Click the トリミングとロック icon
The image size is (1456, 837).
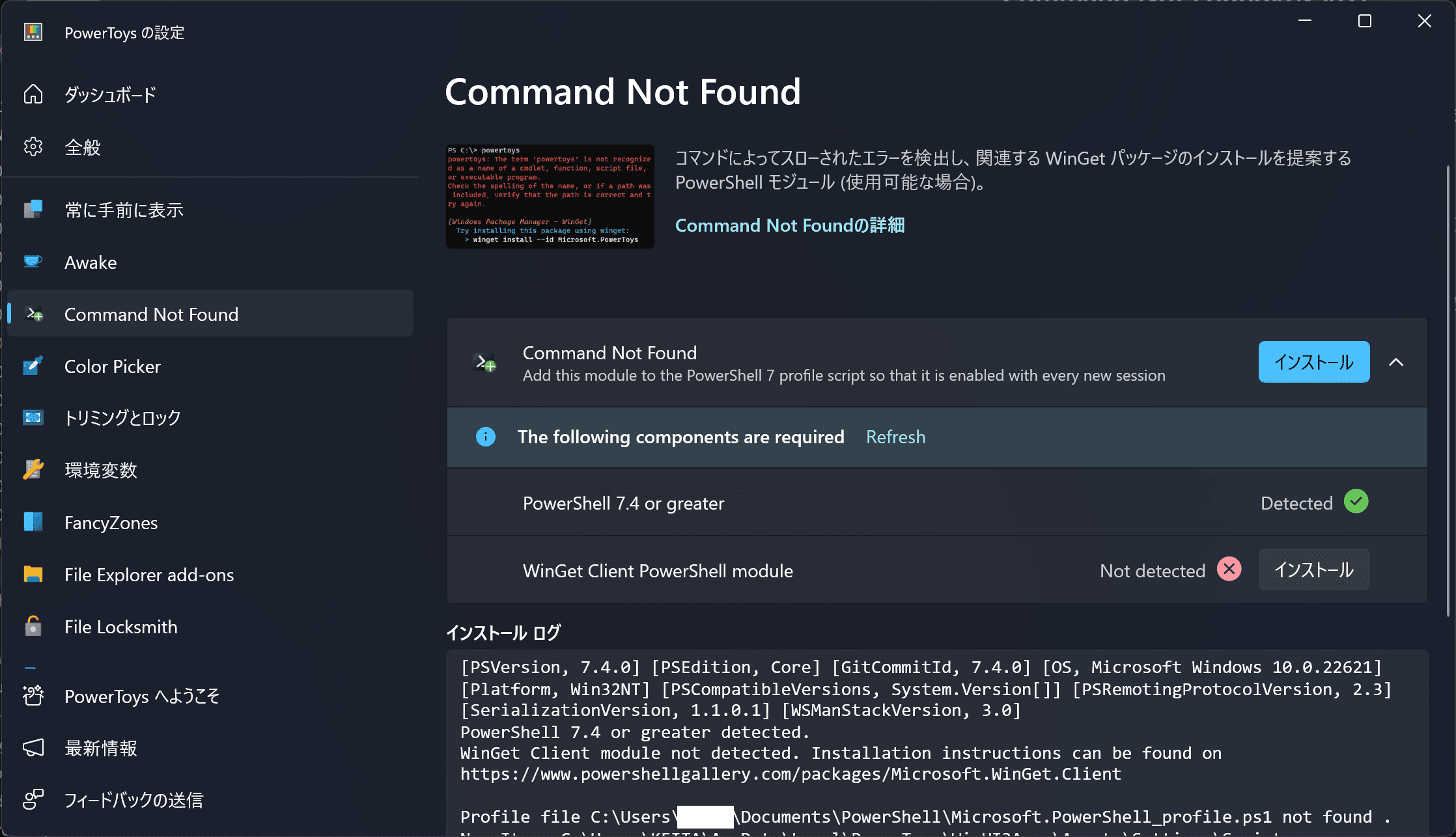click(x=33, y=418)
